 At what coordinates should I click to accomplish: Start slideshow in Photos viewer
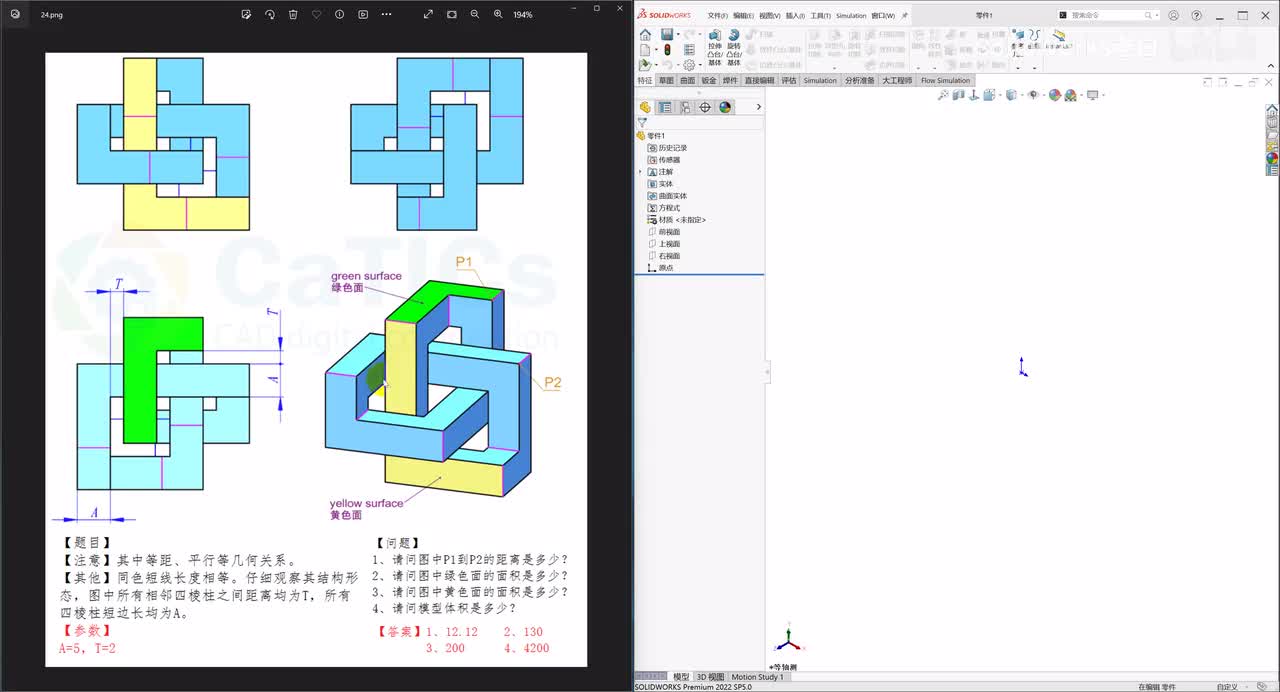click(x=363, y=14)
